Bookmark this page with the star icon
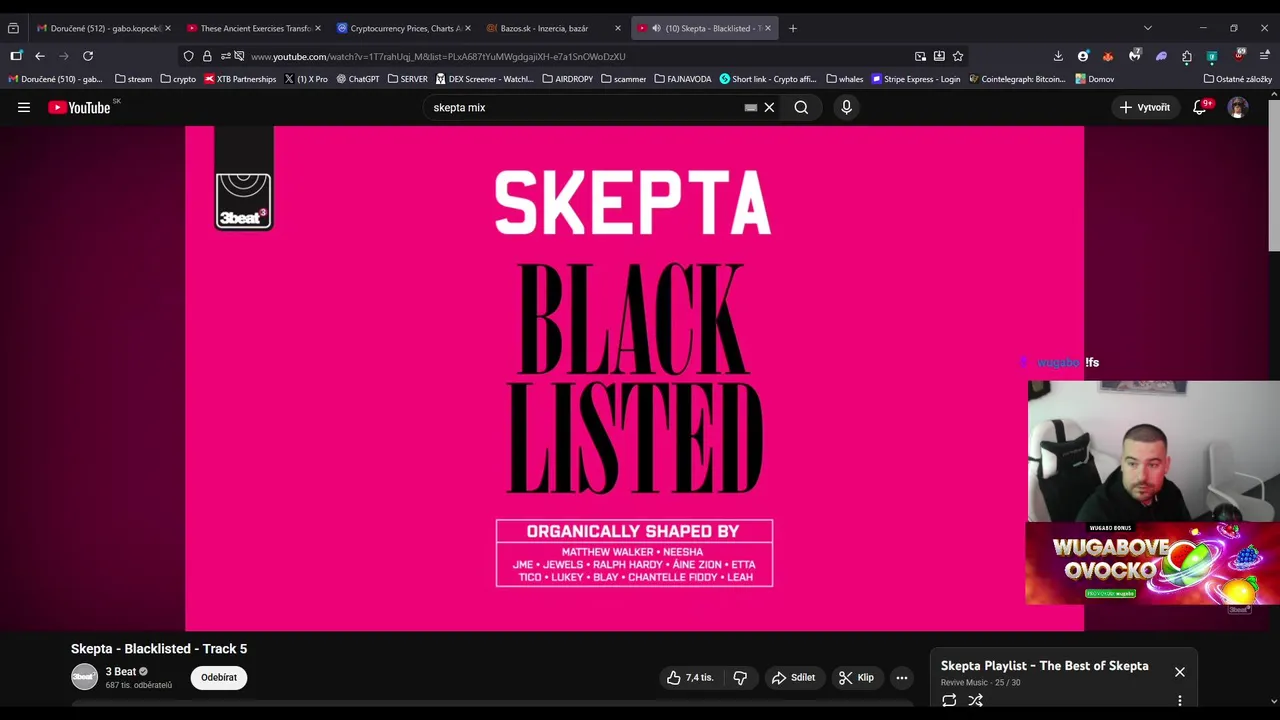 pyautogui.click(x=958, y=56)
